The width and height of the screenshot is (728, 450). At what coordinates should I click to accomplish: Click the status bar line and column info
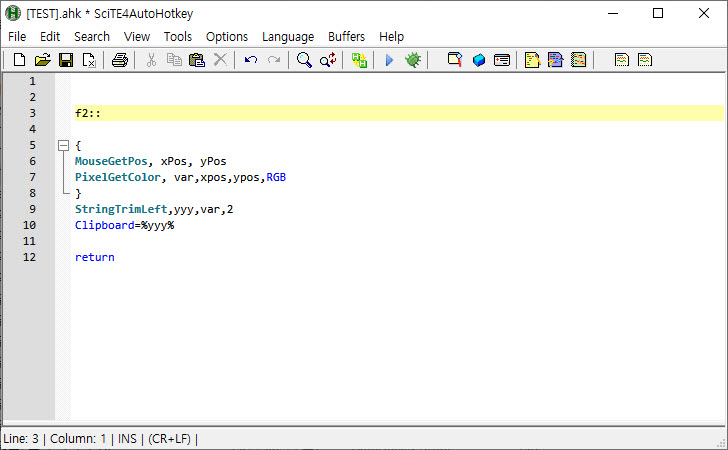coord(55,439)
